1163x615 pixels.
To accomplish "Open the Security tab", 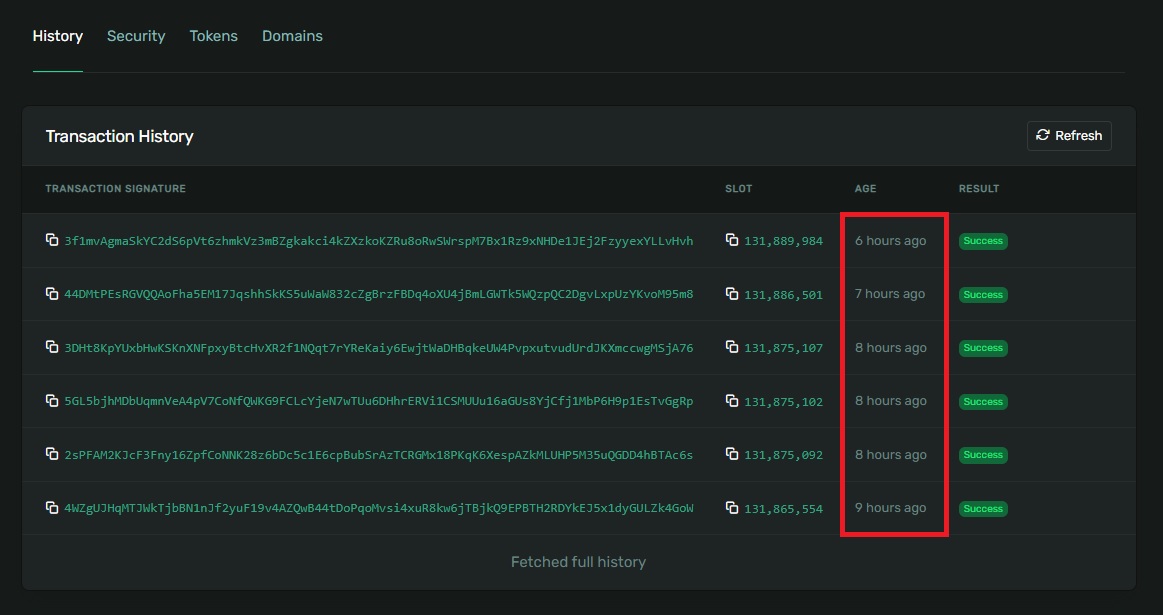I will (x=136, y=36).
